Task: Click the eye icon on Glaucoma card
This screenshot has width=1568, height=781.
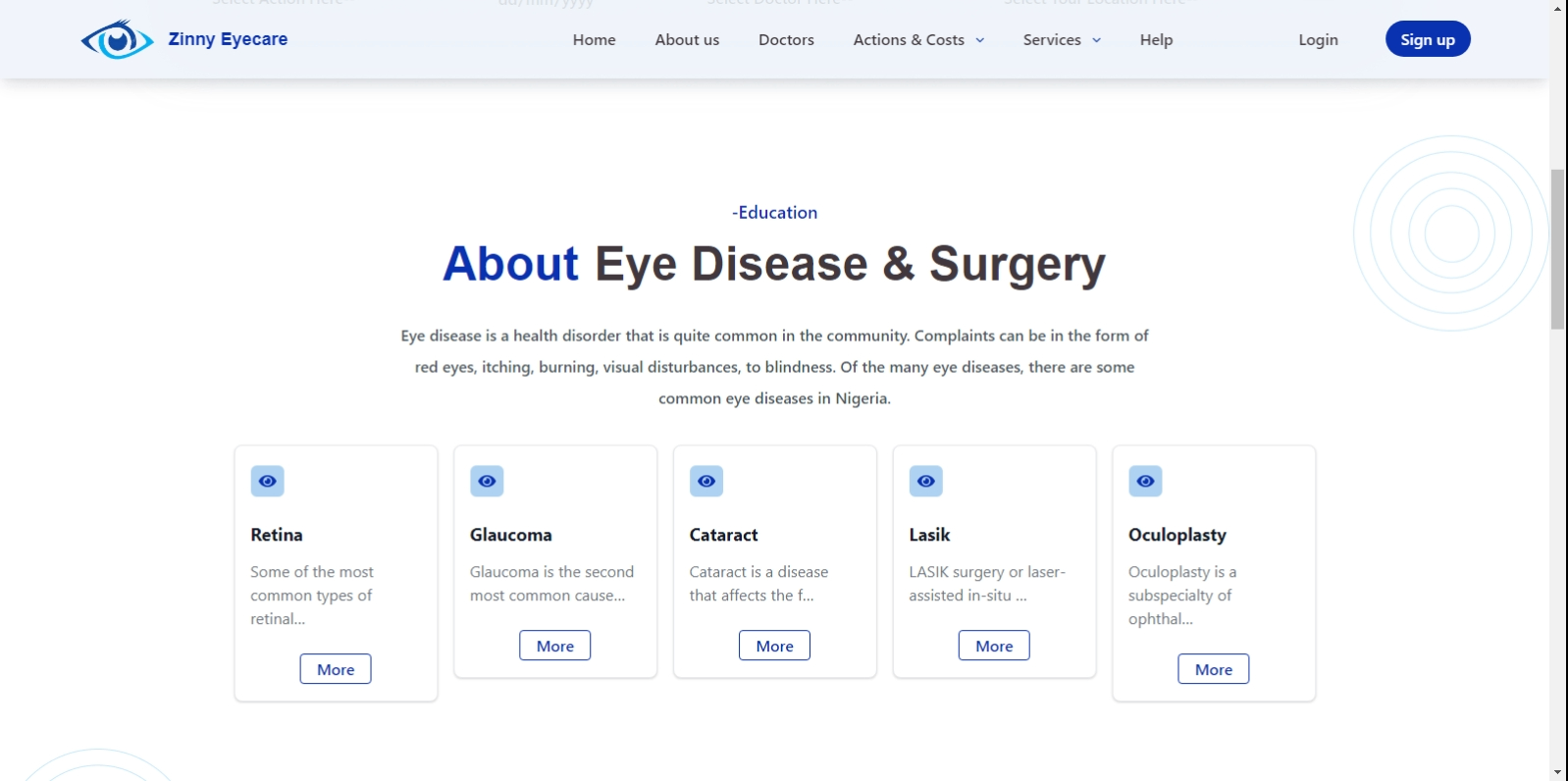Action: coord(487,481)
